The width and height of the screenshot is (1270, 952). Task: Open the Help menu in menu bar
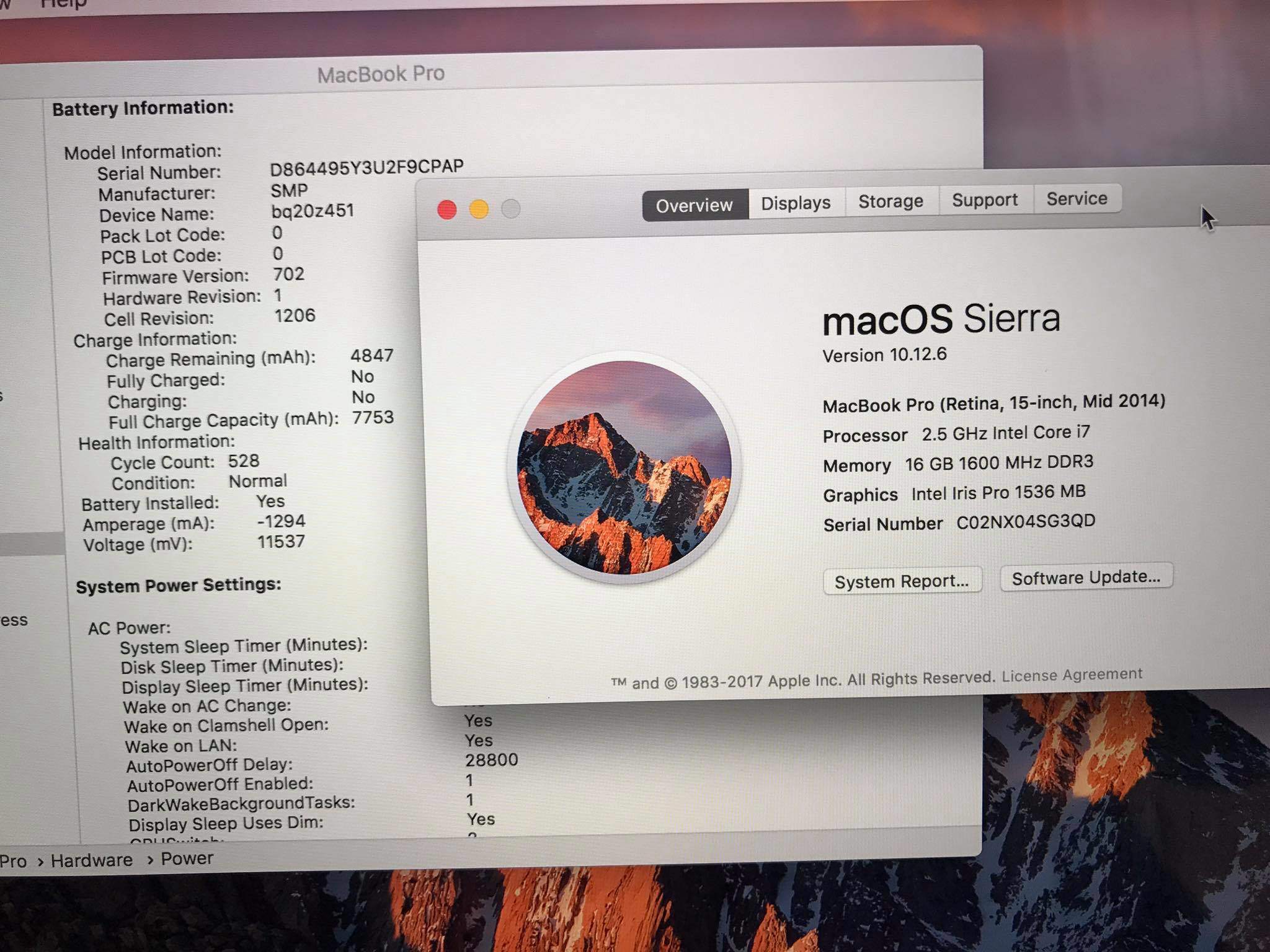click(x=63, y=4)
